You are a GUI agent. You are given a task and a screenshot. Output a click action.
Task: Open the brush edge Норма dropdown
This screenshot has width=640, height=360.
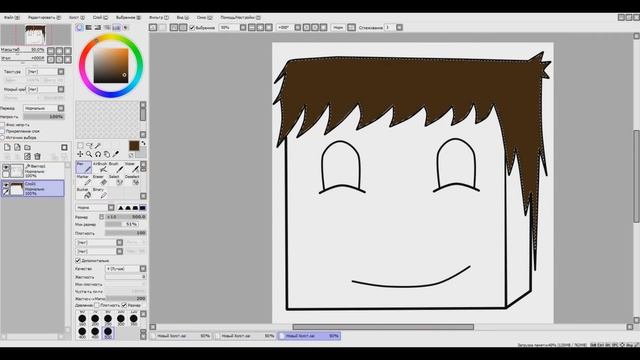click(96, 208)
